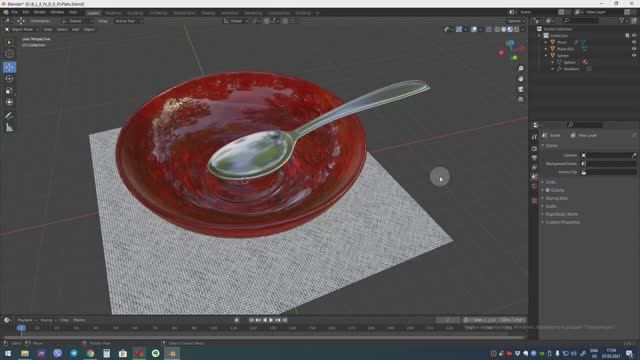Open the Edit menu
The width and height of the screenshot is (640, 360).
pyautogui.click(x=26, y=12)
